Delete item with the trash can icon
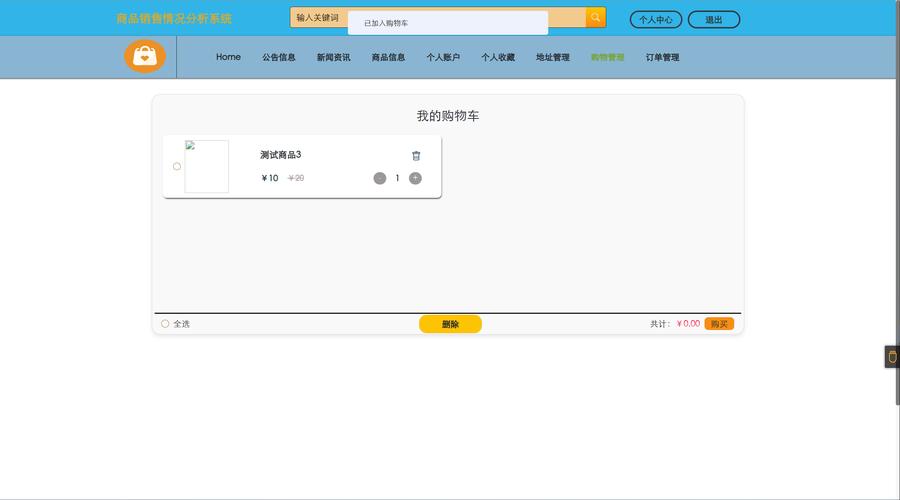900x500 pixels. (416, 155)
